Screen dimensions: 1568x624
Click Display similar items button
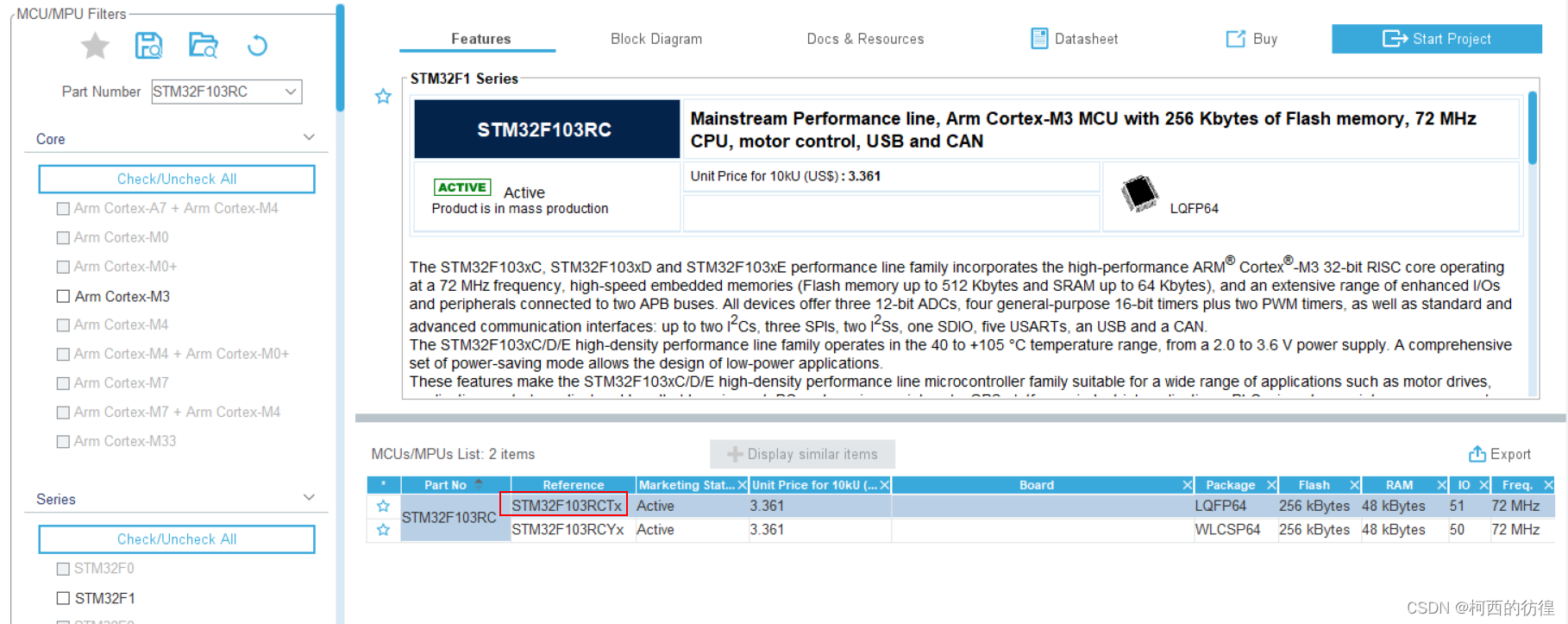802,454
